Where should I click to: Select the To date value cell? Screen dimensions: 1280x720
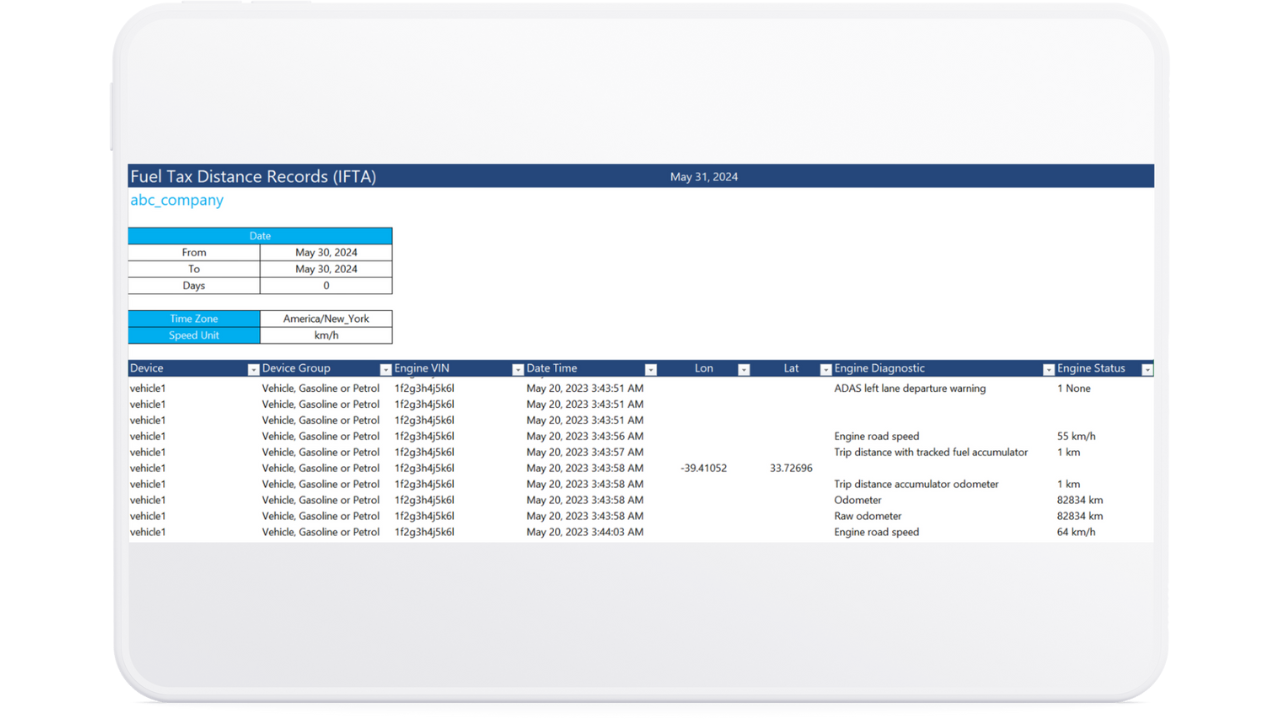click(326, 269)
